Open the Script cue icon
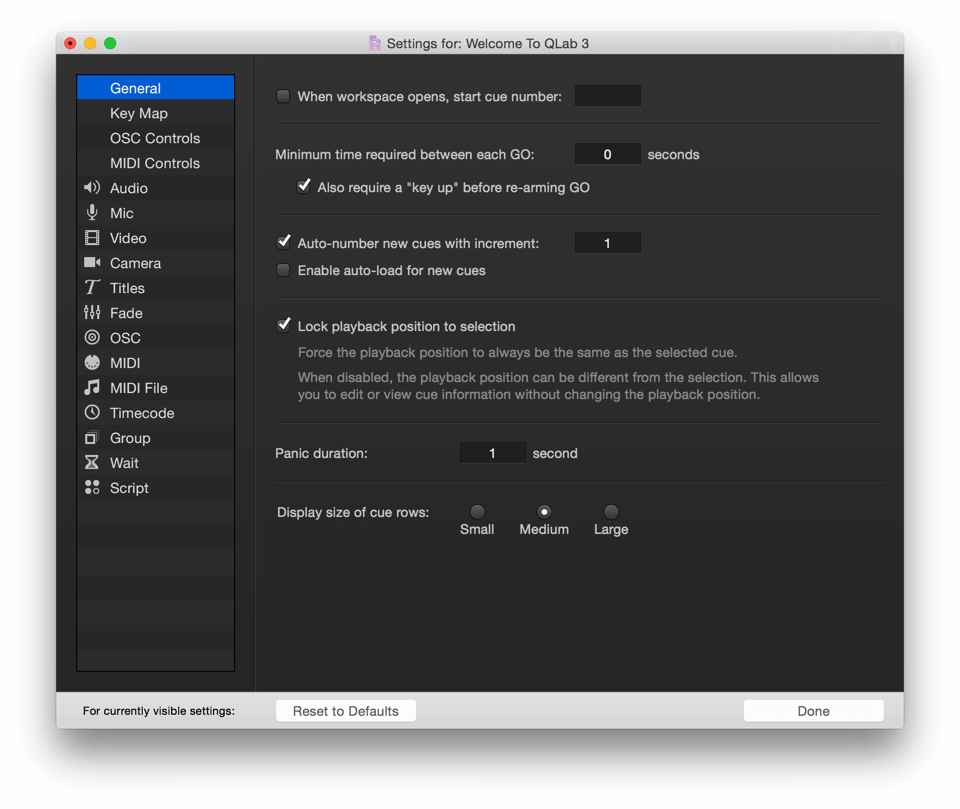Image resolution: width=960 pixels, height=809 pixels. tap(92, 488)
